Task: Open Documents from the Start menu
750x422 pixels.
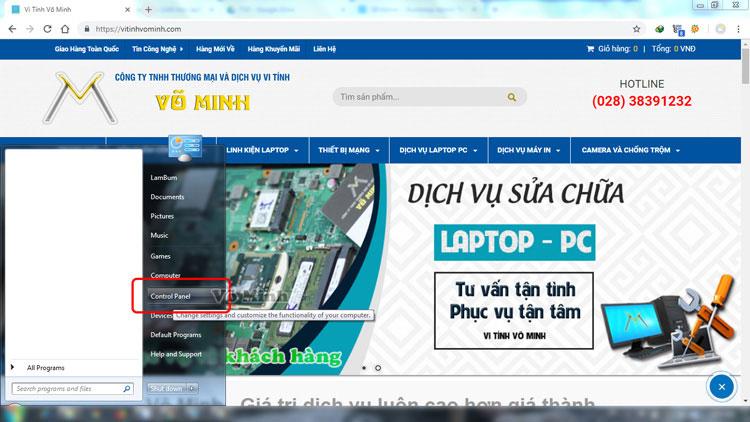Action: (x=167, y=197)
